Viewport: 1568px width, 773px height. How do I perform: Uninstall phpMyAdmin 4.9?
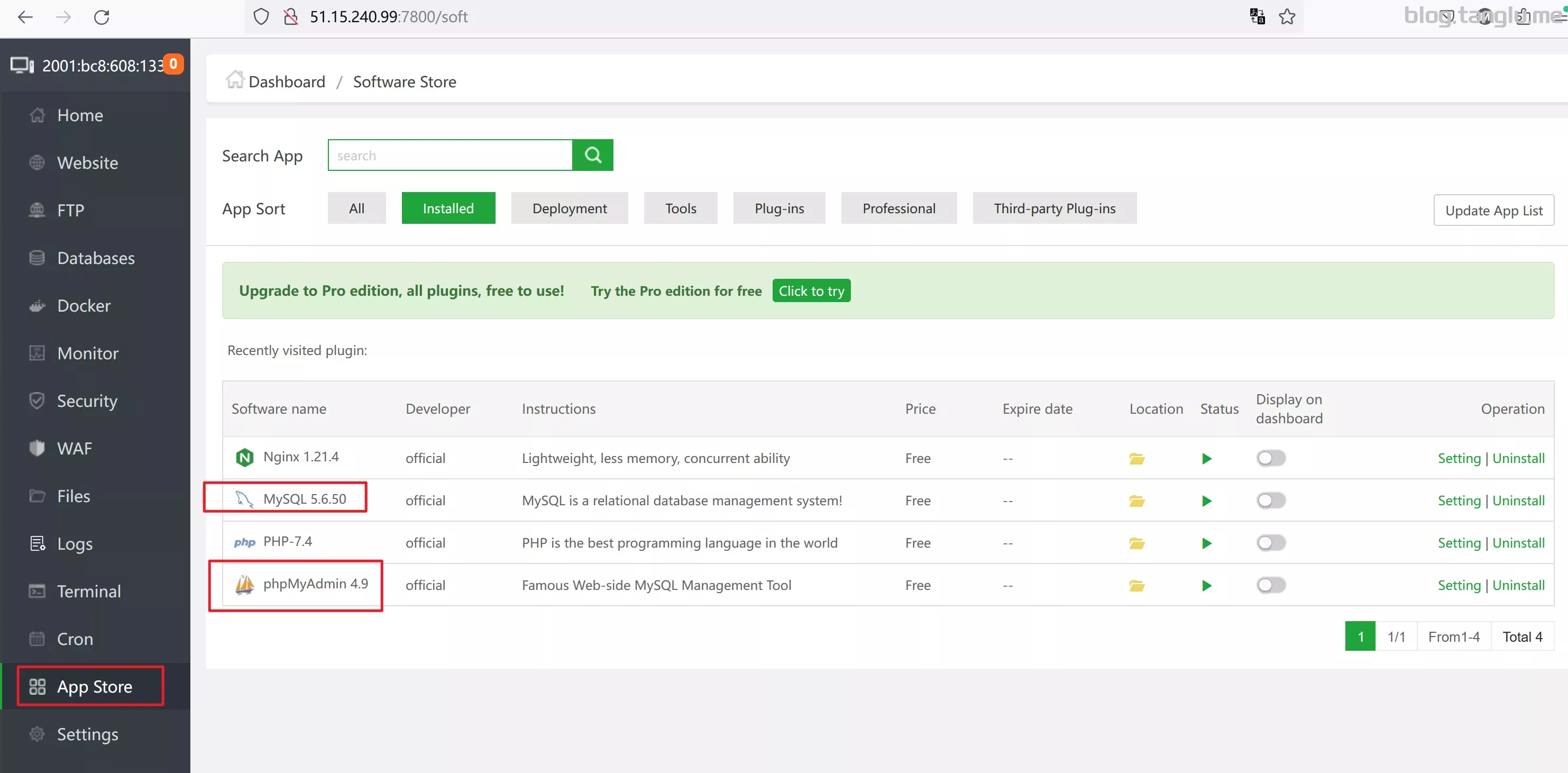(1518, 585)
